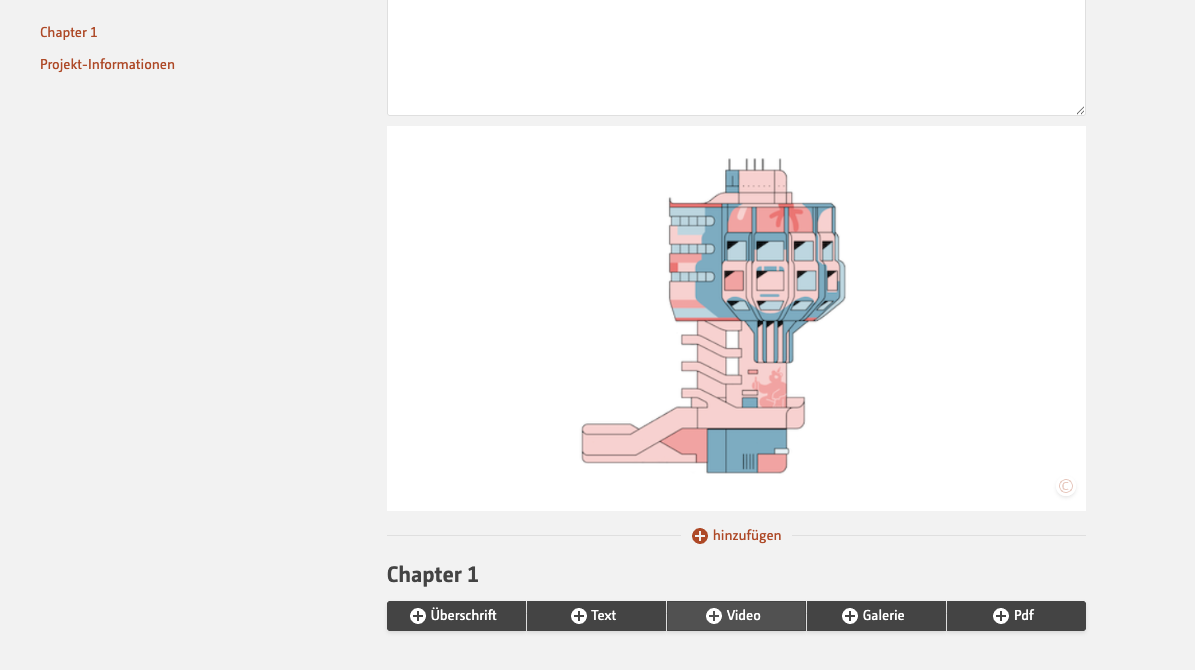Add an Überschrift block
Image resolution: width=1195 pixels, height=670 pixels.
coord(457,616)
